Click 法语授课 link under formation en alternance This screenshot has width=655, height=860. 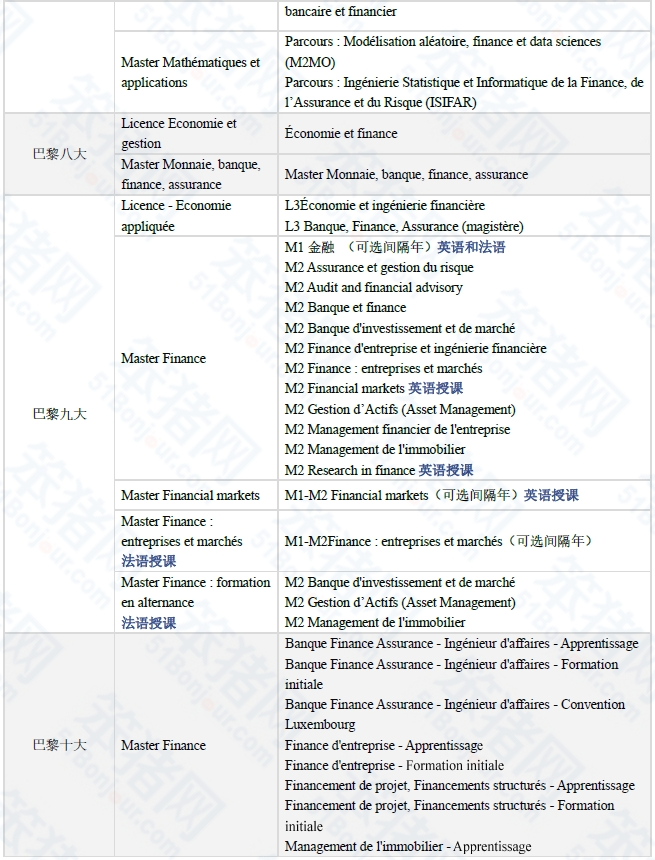click(x=149, y=623)
